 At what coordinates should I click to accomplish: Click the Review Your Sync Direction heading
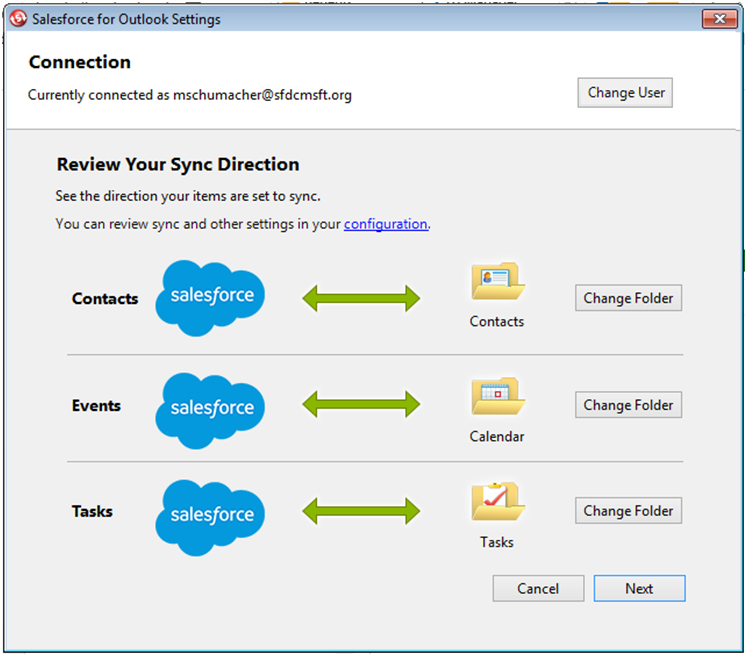click(178, 165)
